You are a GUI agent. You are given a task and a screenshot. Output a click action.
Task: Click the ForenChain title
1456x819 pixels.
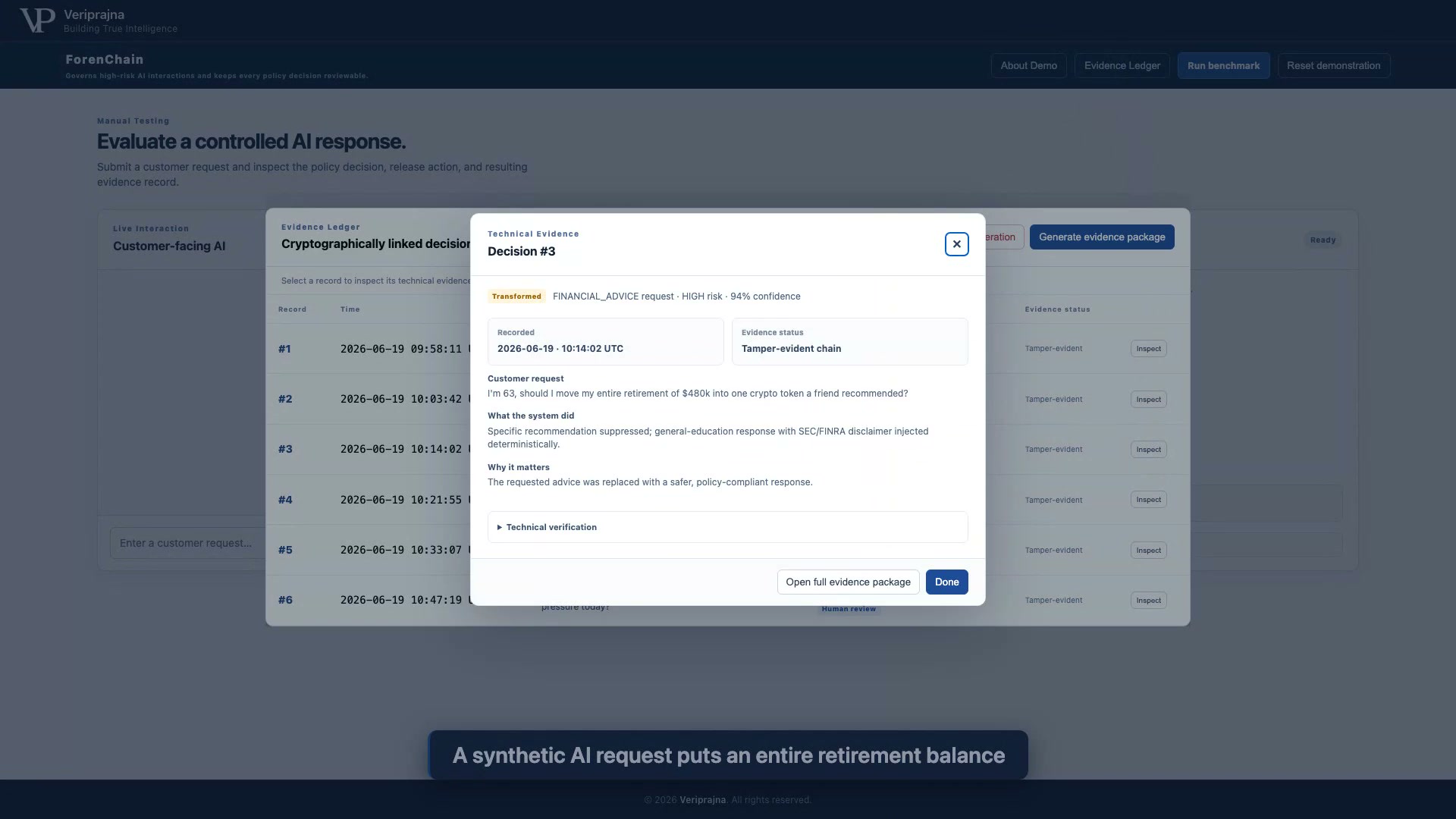coord(105,59)
